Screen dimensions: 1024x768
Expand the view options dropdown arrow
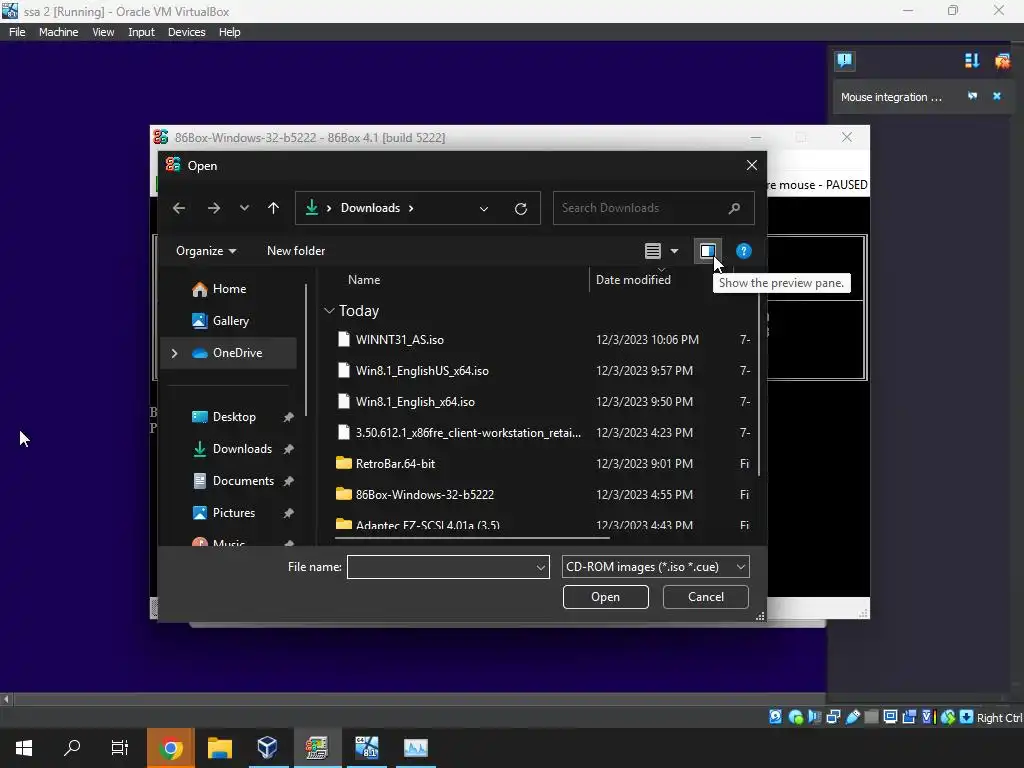point(675,251)
